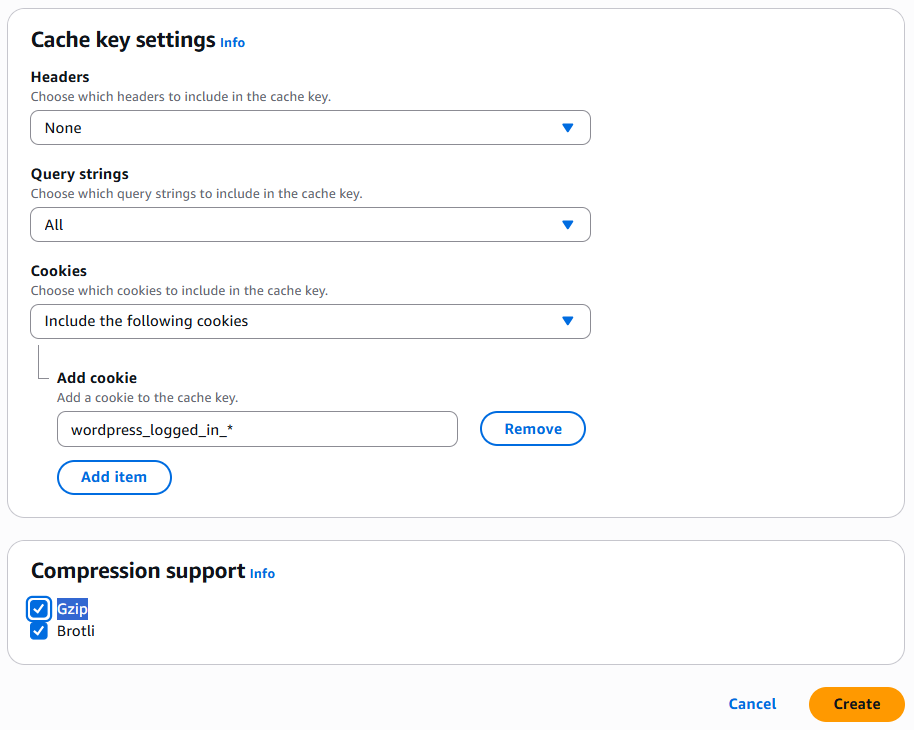The height and width of the screenshot is (730, 914).
Task: Create the cache policy
Action: click(856, 704)
